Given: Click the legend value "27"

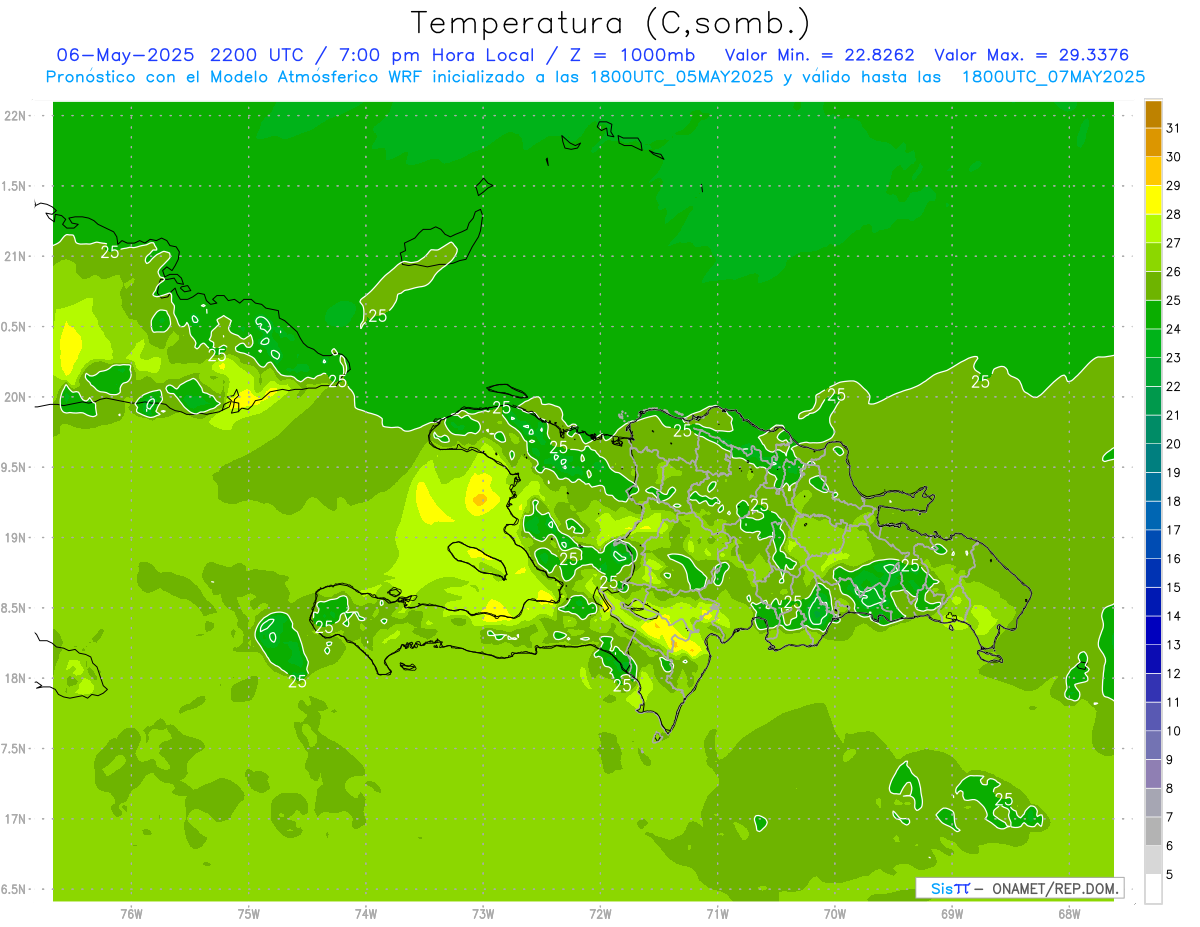Looking at the screenshot, I should coord(1174,243).
